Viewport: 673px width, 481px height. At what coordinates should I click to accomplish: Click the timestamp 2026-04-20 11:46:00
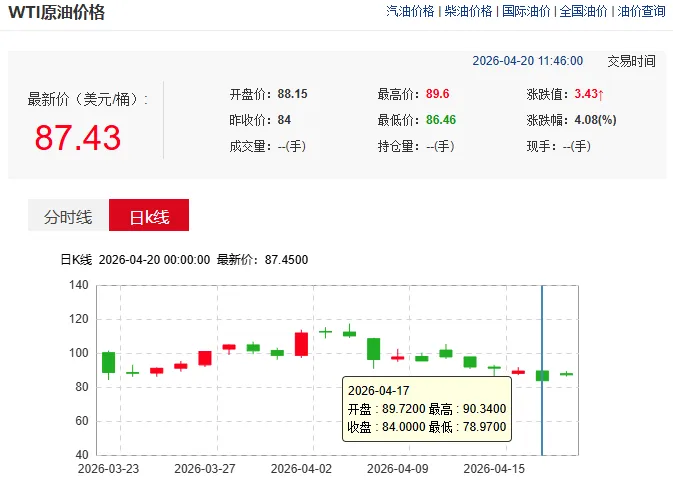click(527, 61)
